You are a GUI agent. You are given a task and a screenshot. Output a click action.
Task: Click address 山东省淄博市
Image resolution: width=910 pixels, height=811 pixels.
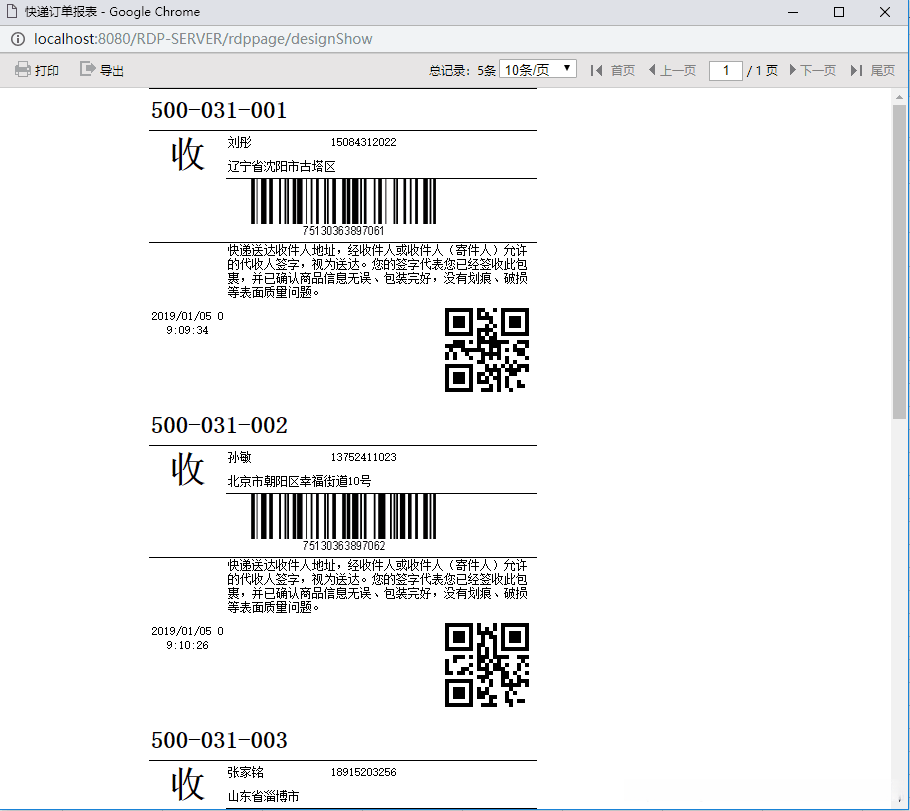[263, 796]
